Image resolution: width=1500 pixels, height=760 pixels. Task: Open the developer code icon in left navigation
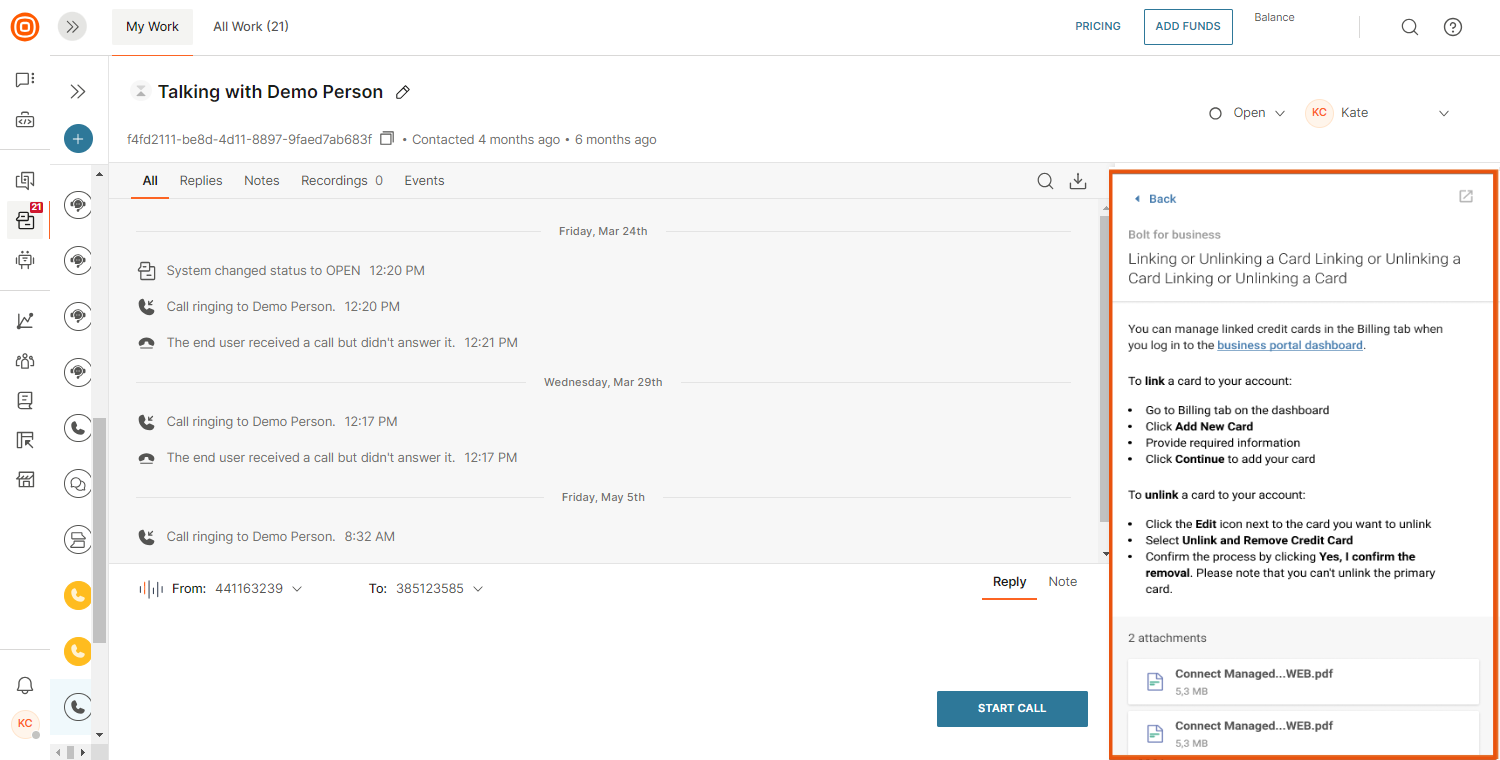tap(25, 121)
